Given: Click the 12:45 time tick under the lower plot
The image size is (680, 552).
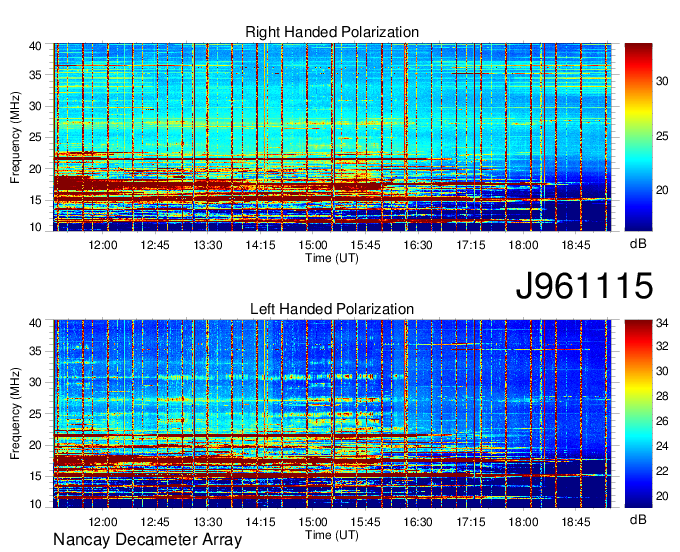Looking at the screenshot, I should [155, 522].
